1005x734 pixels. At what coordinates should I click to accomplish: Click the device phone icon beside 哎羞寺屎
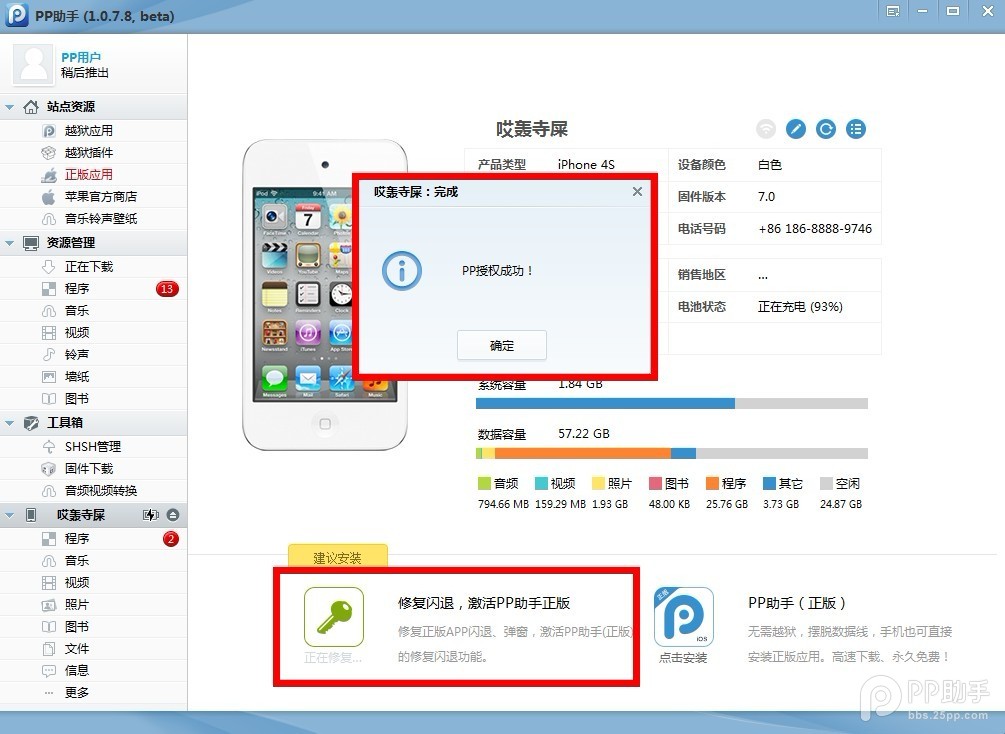tap(31, 515)
